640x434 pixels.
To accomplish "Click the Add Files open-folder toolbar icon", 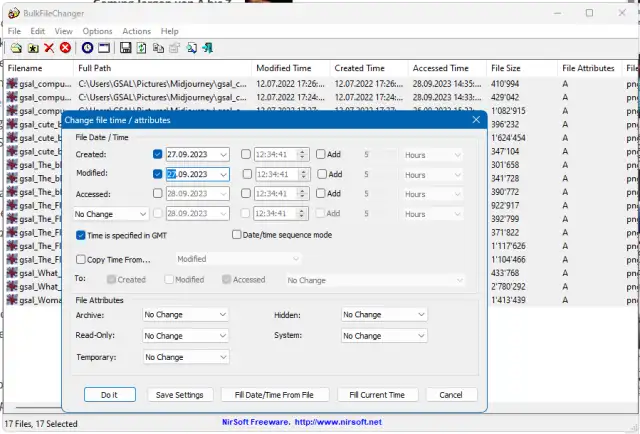I will click(x=14, y=47).
